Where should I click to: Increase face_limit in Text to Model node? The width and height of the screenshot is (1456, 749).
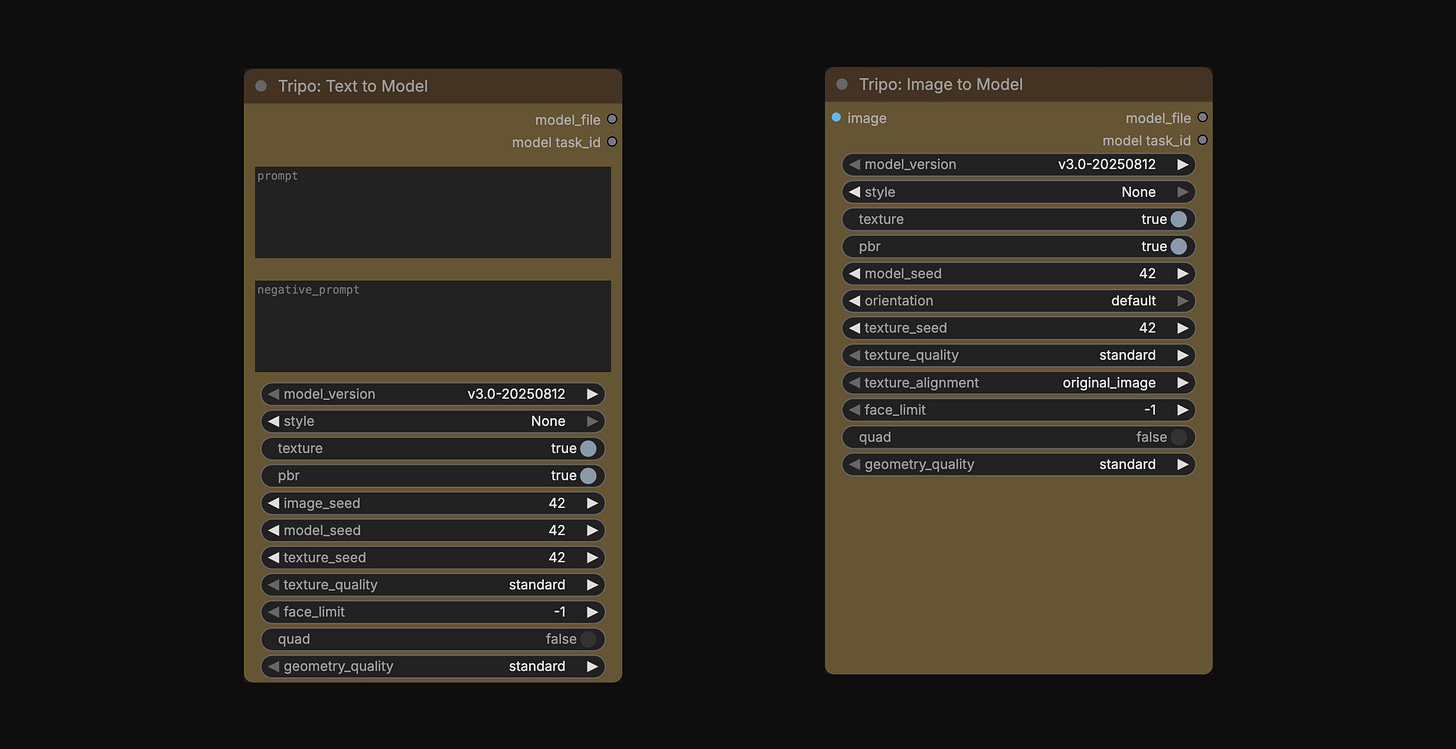[x=592, y=612]
